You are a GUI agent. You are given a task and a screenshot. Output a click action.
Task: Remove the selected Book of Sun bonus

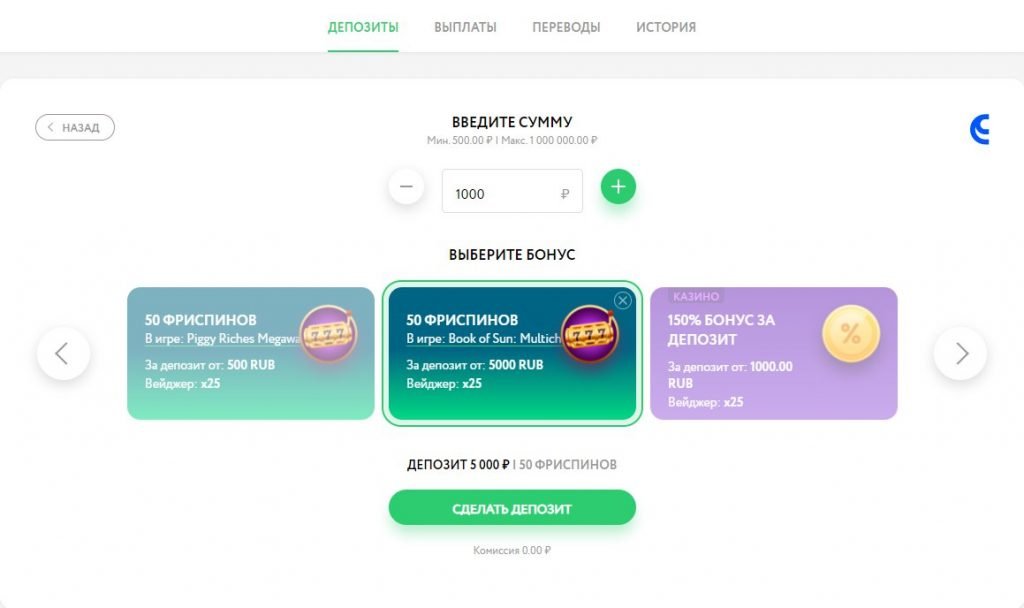[x=623, y=301]
